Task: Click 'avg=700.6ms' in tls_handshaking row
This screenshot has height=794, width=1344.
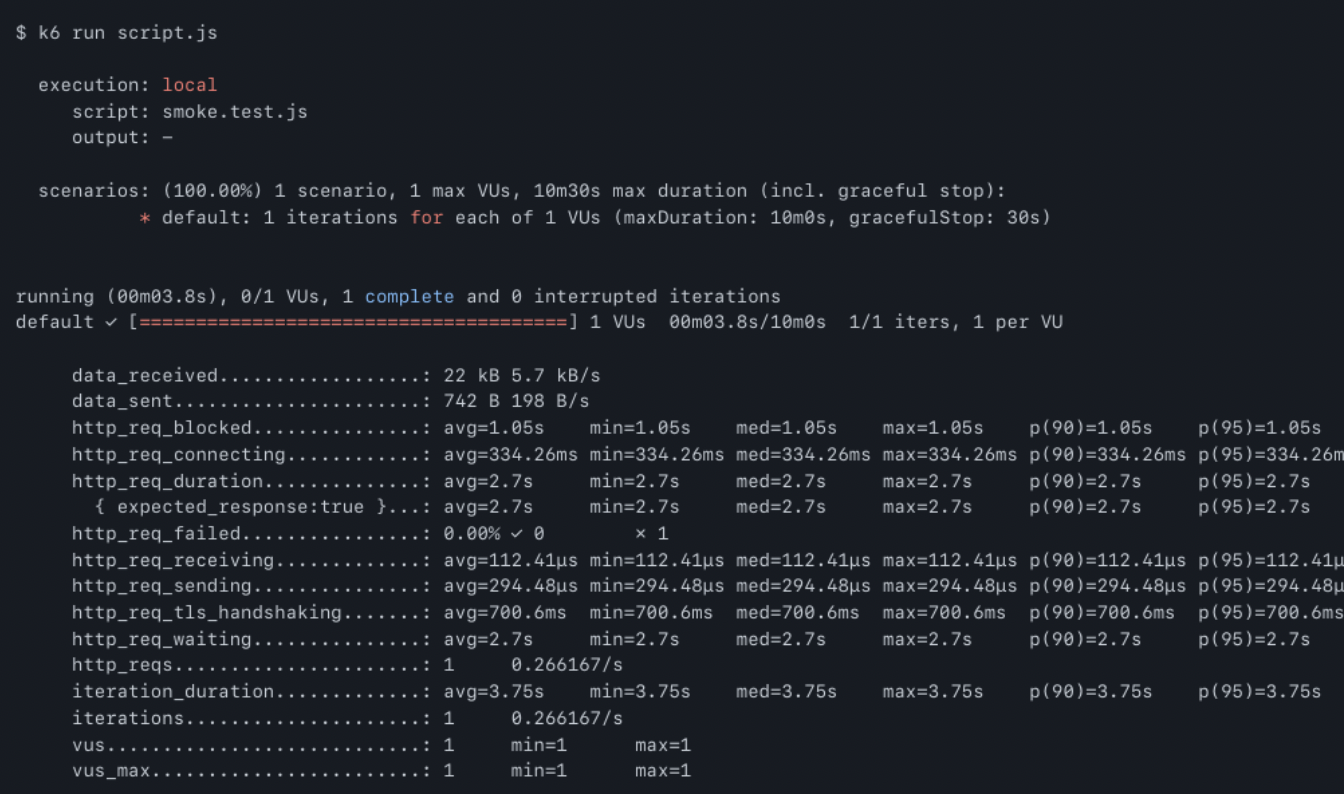Action: coord(505,612)
